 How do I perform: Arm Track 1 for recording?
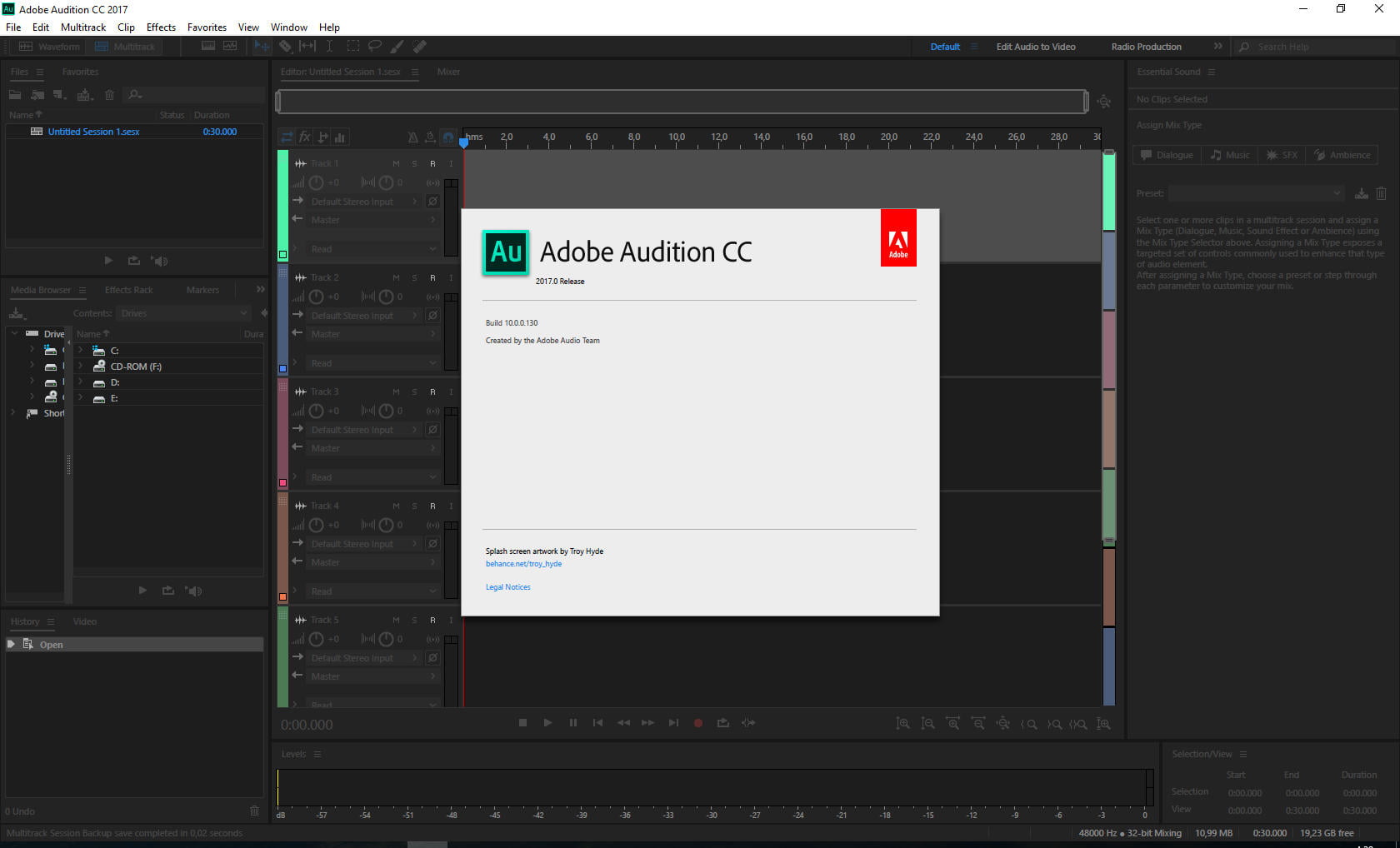(432, 163)
